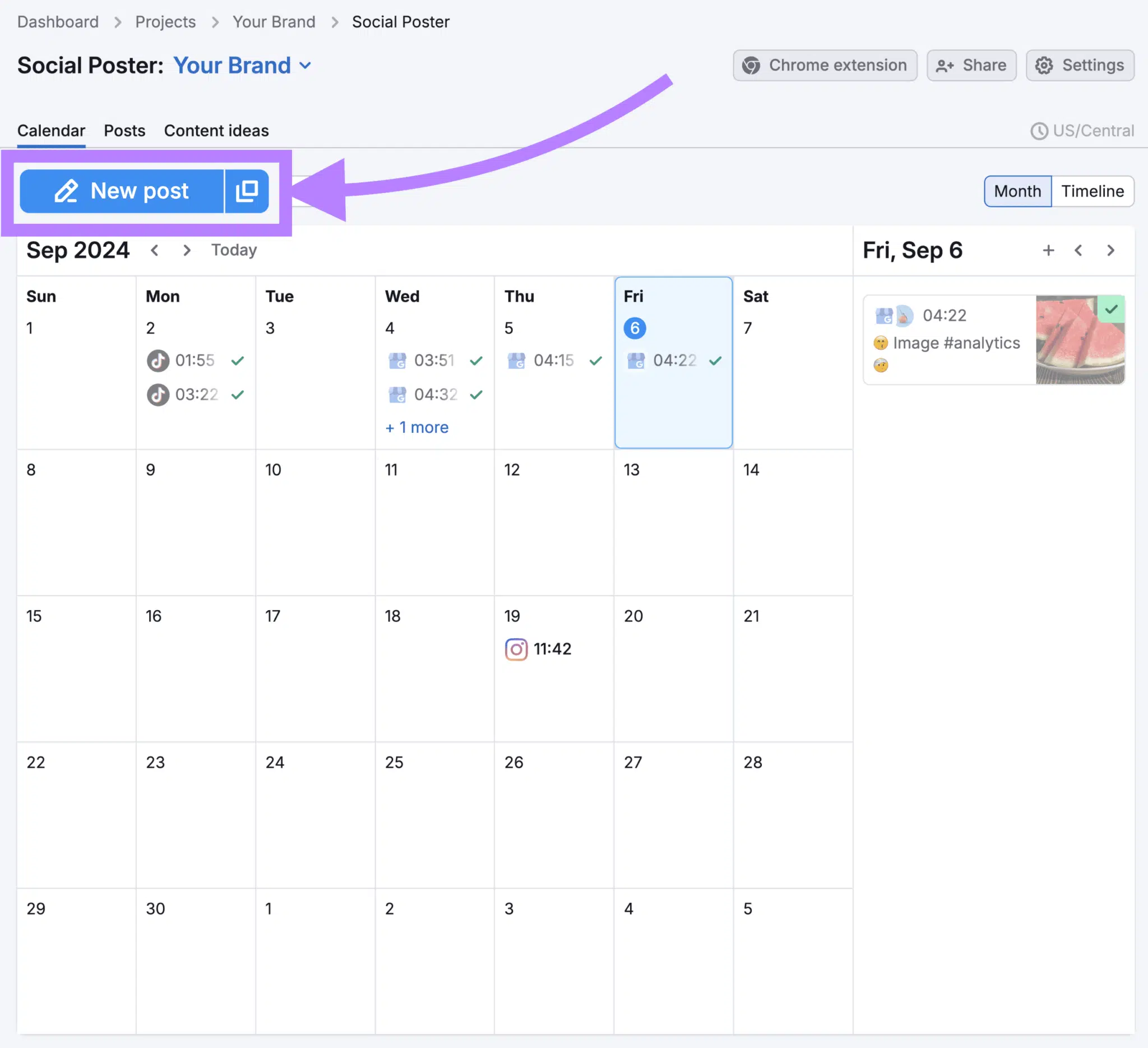Click Dashboard in breadcrumb
Screen dimensions: 1148x1048
point(58,22)
